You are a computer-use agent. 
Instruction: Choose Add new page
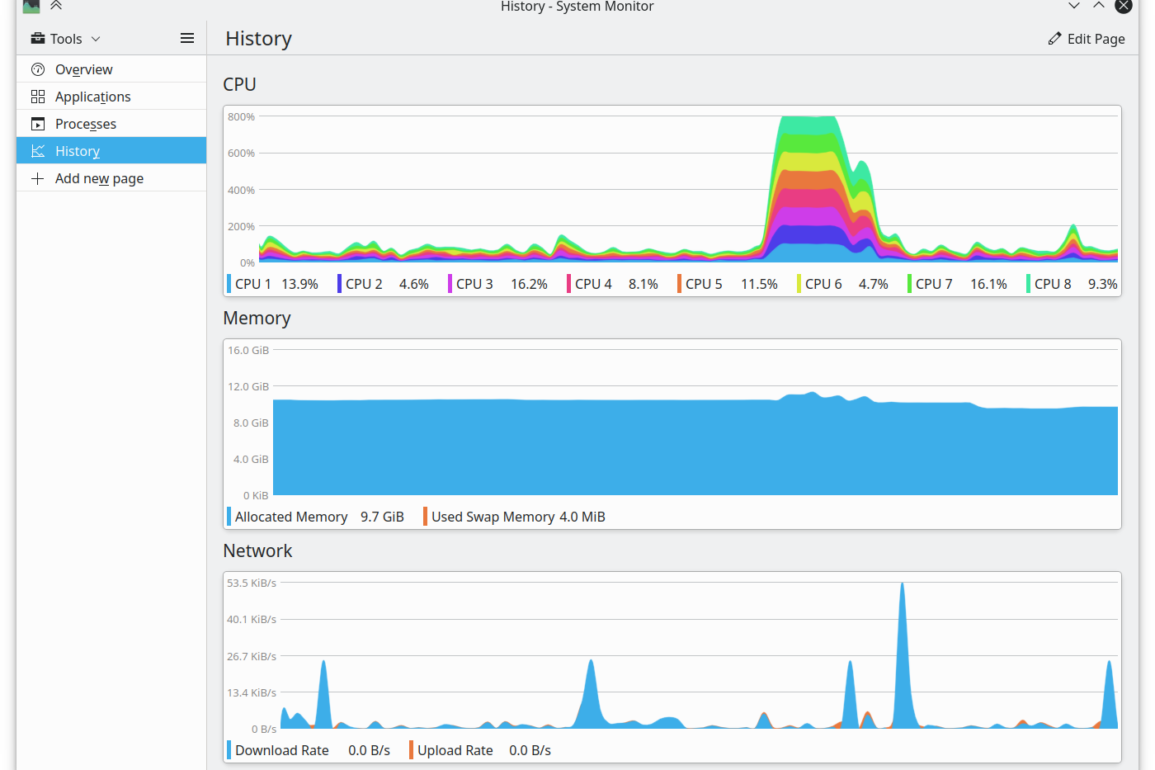tap(99, 178)
